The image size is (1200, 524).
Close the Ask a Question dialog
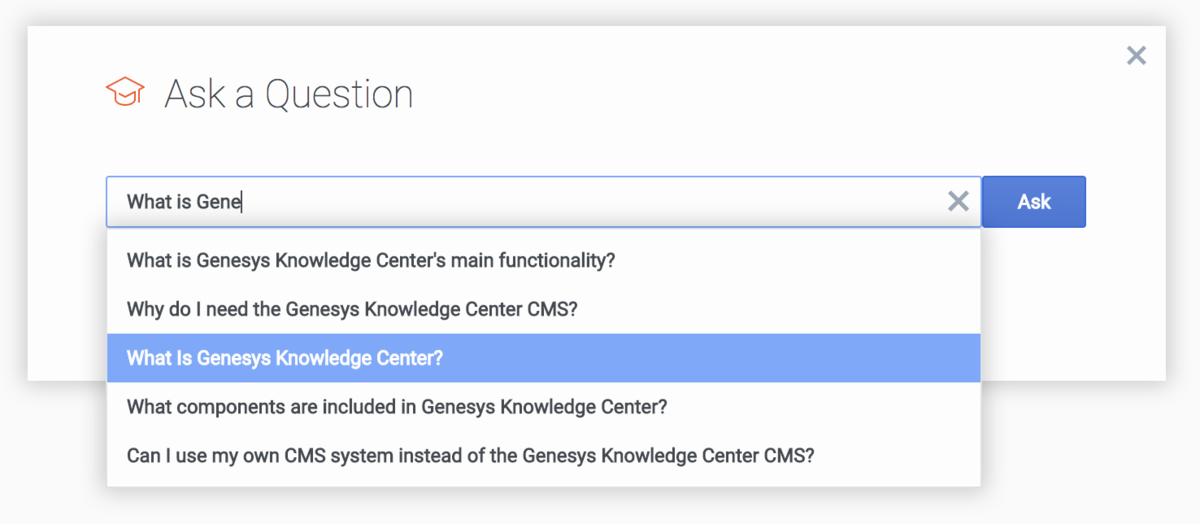click(x=1136, y=56)
